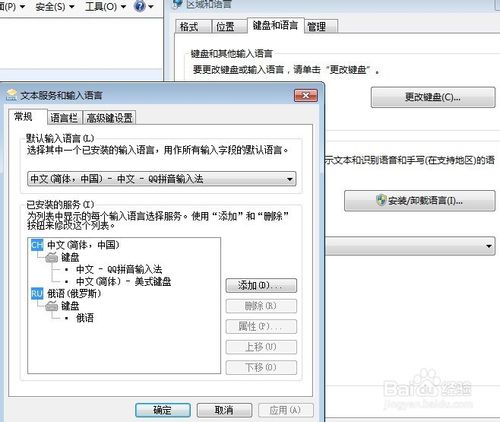Click the 添加(D)... button
Screen dimensions: 500x422
pyautogui.click(x=261, y=286)
